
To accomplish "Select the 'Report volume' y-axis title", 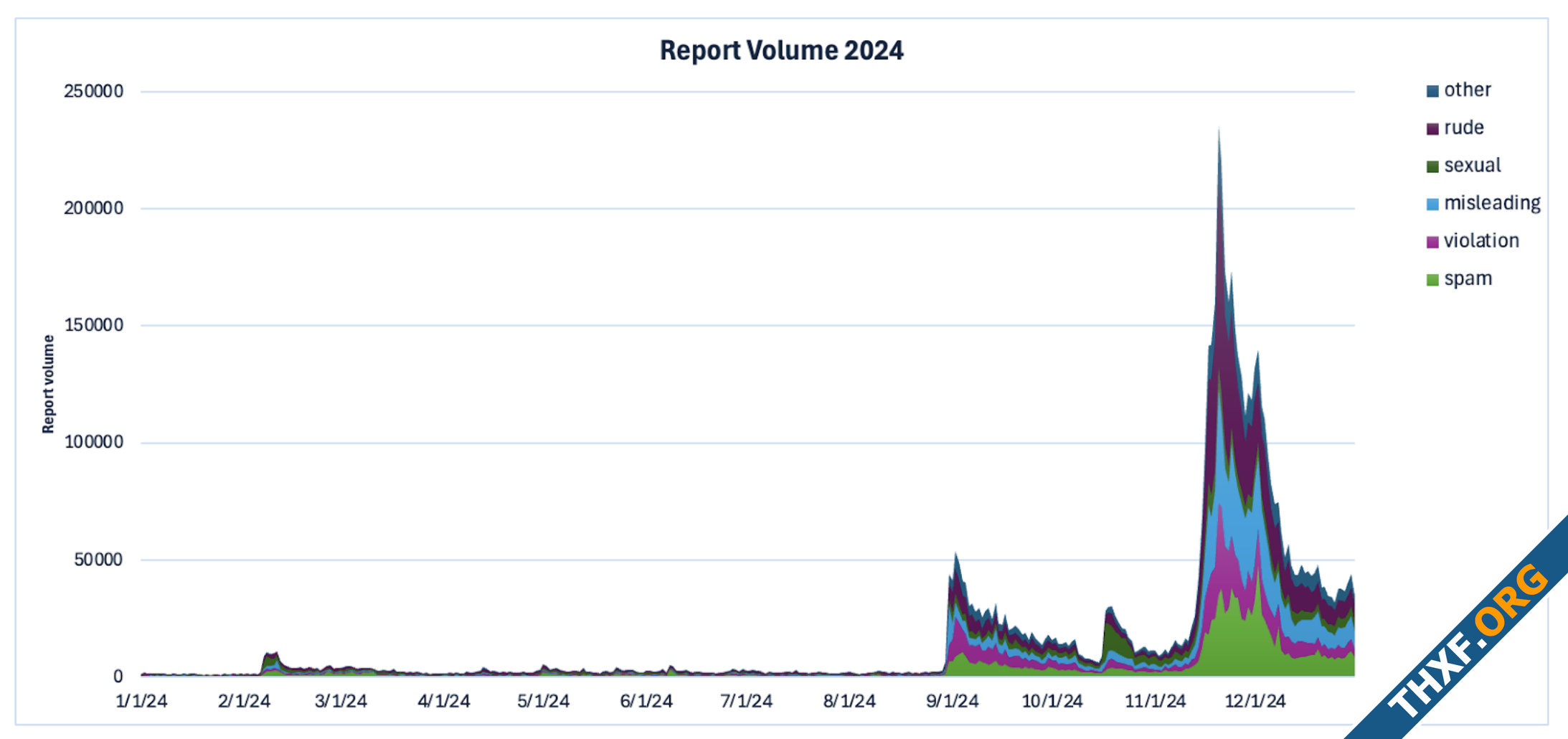I will (48, 384).
